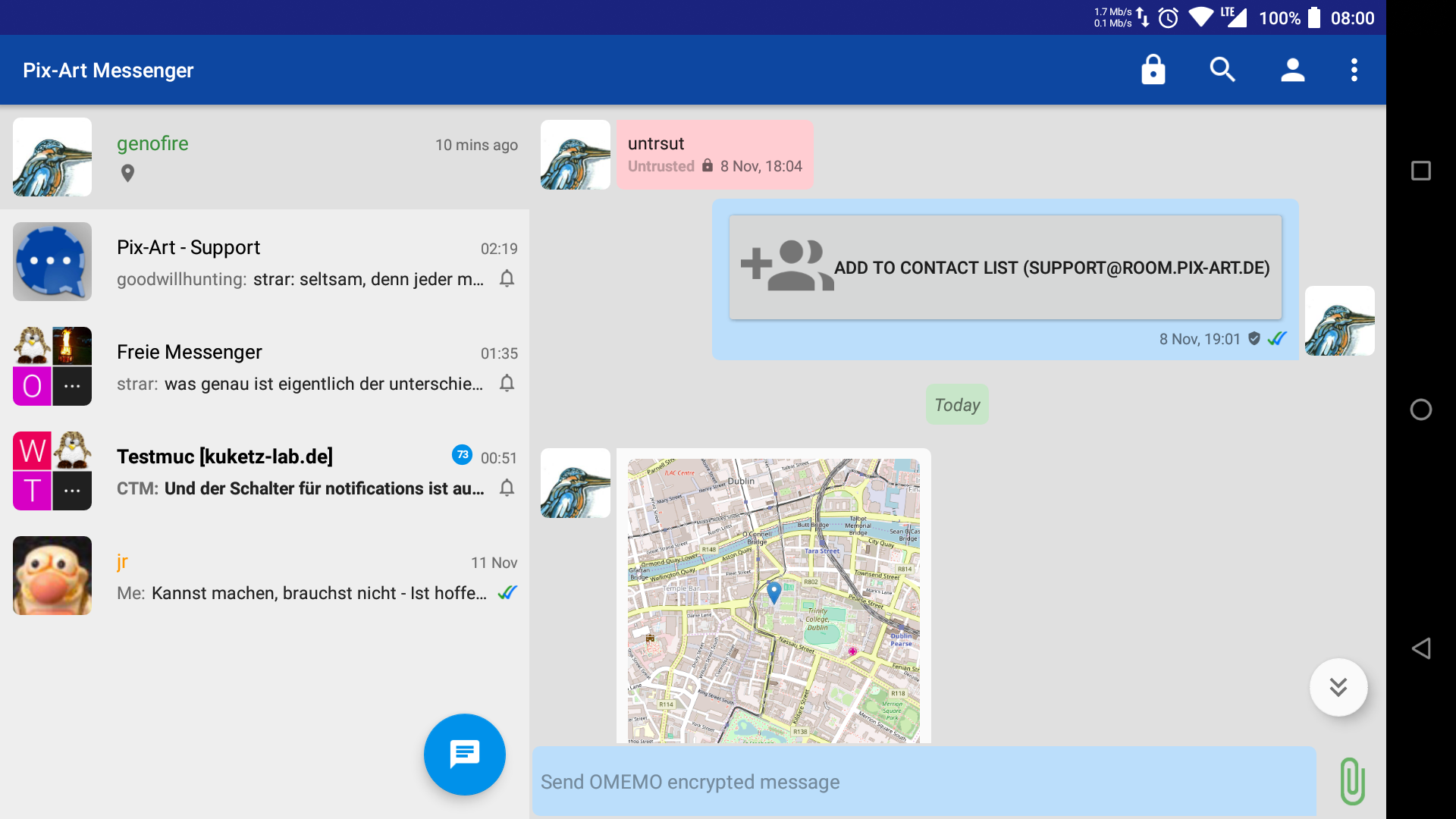Toggle notifications bell for Freie Messenger

507,384
